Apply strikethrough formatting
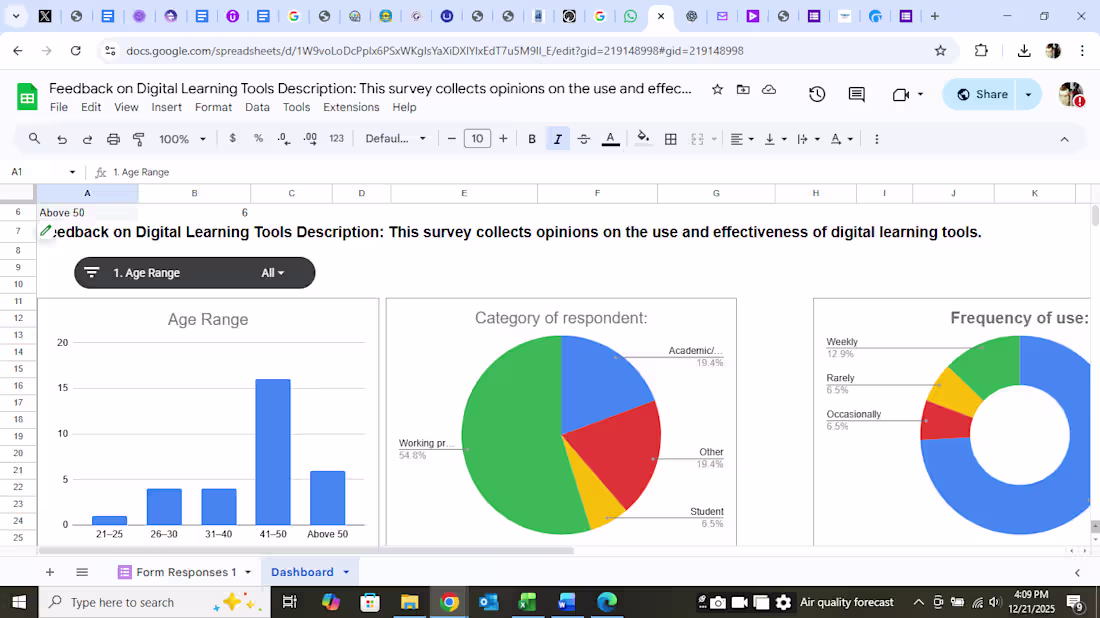1100x618 pixels. pos(583,138)
